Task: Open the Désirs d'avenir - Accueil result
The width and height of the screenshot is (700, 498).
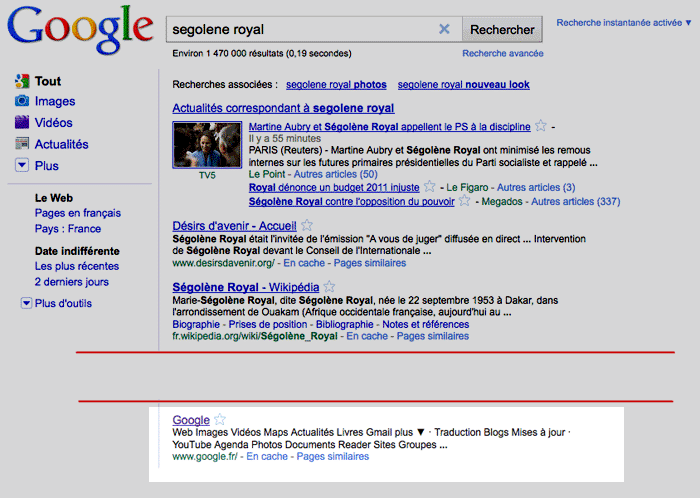Action: click(x=234, y=226)
